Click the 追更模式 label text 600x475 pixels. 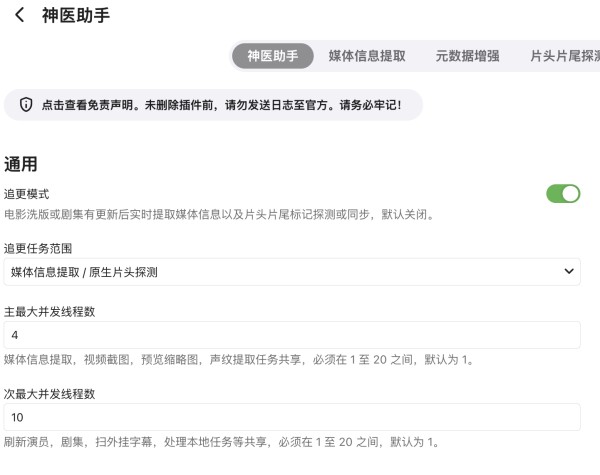click(x=27, y=194)
